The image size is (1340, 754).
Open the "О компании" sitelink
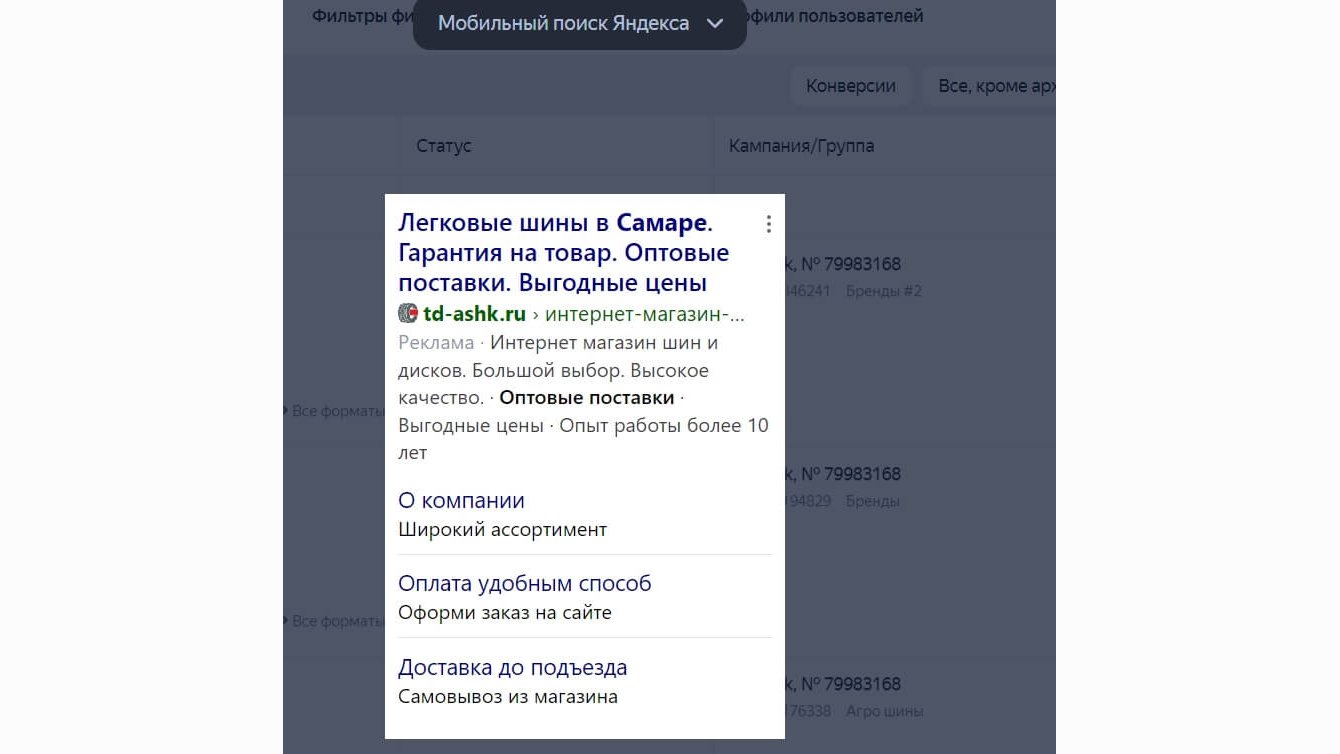point(461,500)
